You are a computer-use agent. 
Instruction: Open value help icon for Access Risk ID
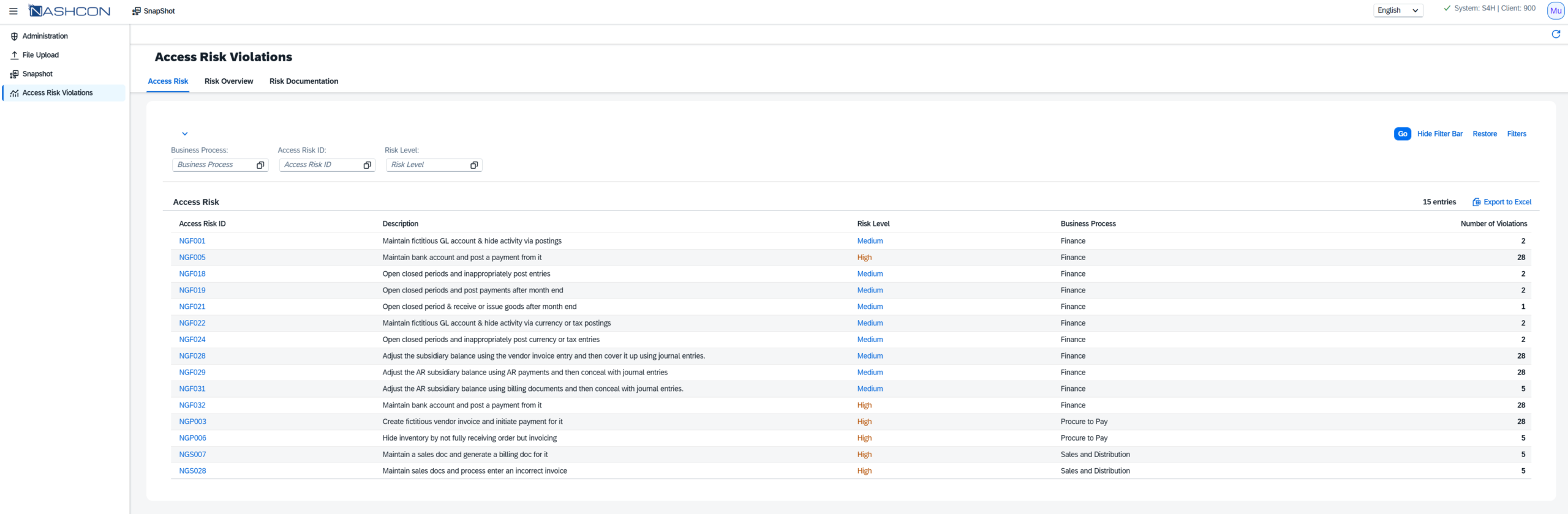pos(367,165)
